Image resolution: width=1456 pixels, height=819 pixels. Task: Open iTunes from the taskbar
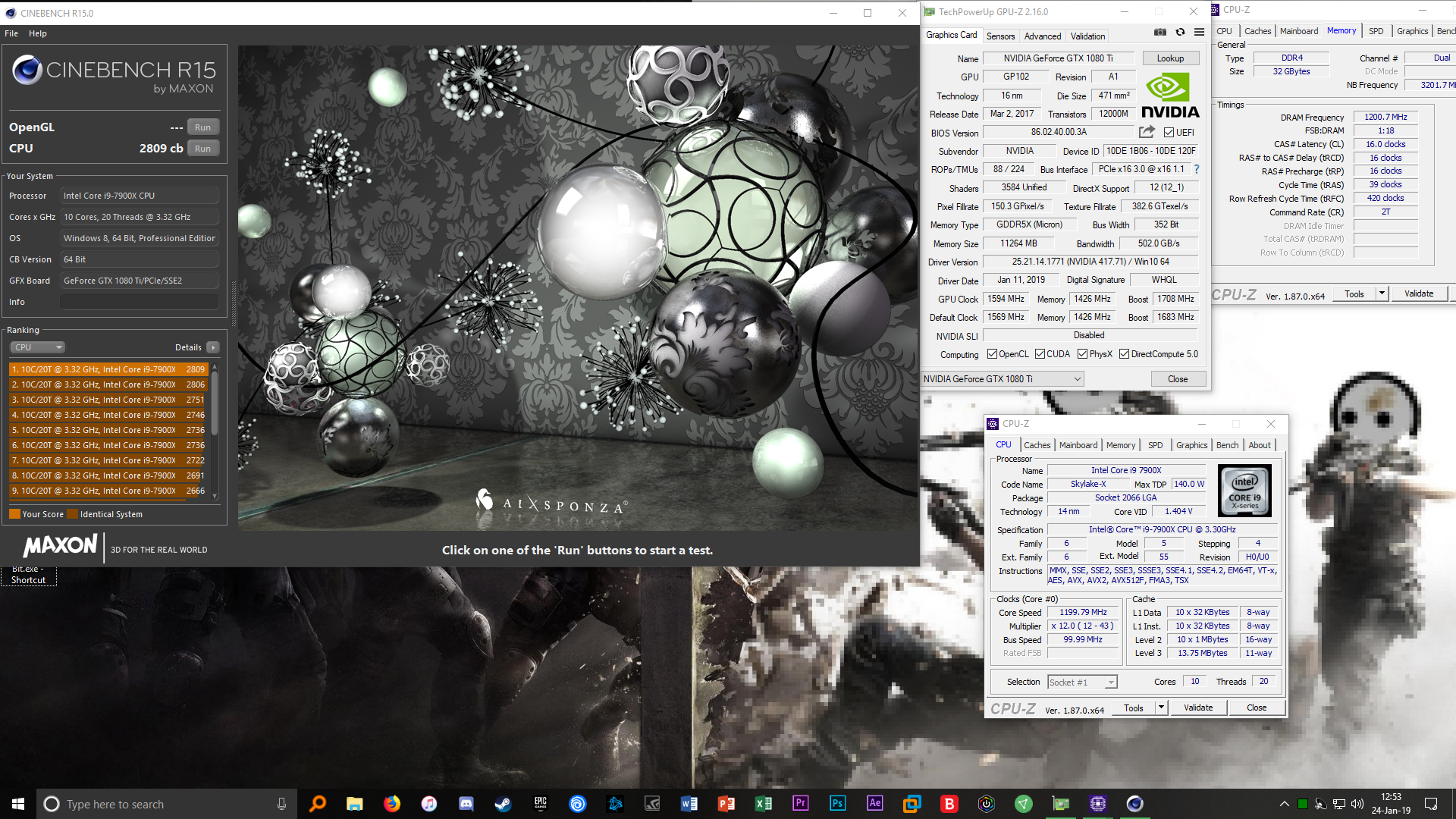tap(429, 804)
